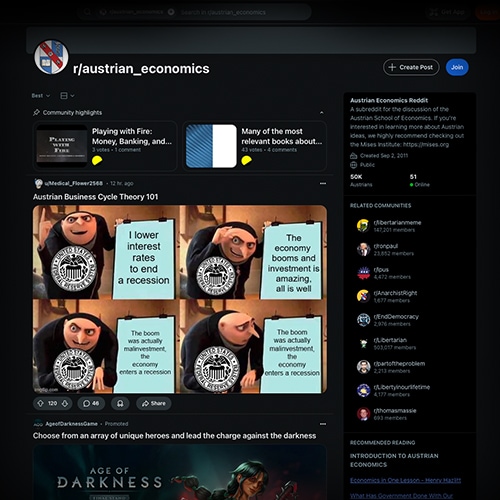Open the promoted post title about unique heroes
The image size is (500, 500).
tap(174, 436)
